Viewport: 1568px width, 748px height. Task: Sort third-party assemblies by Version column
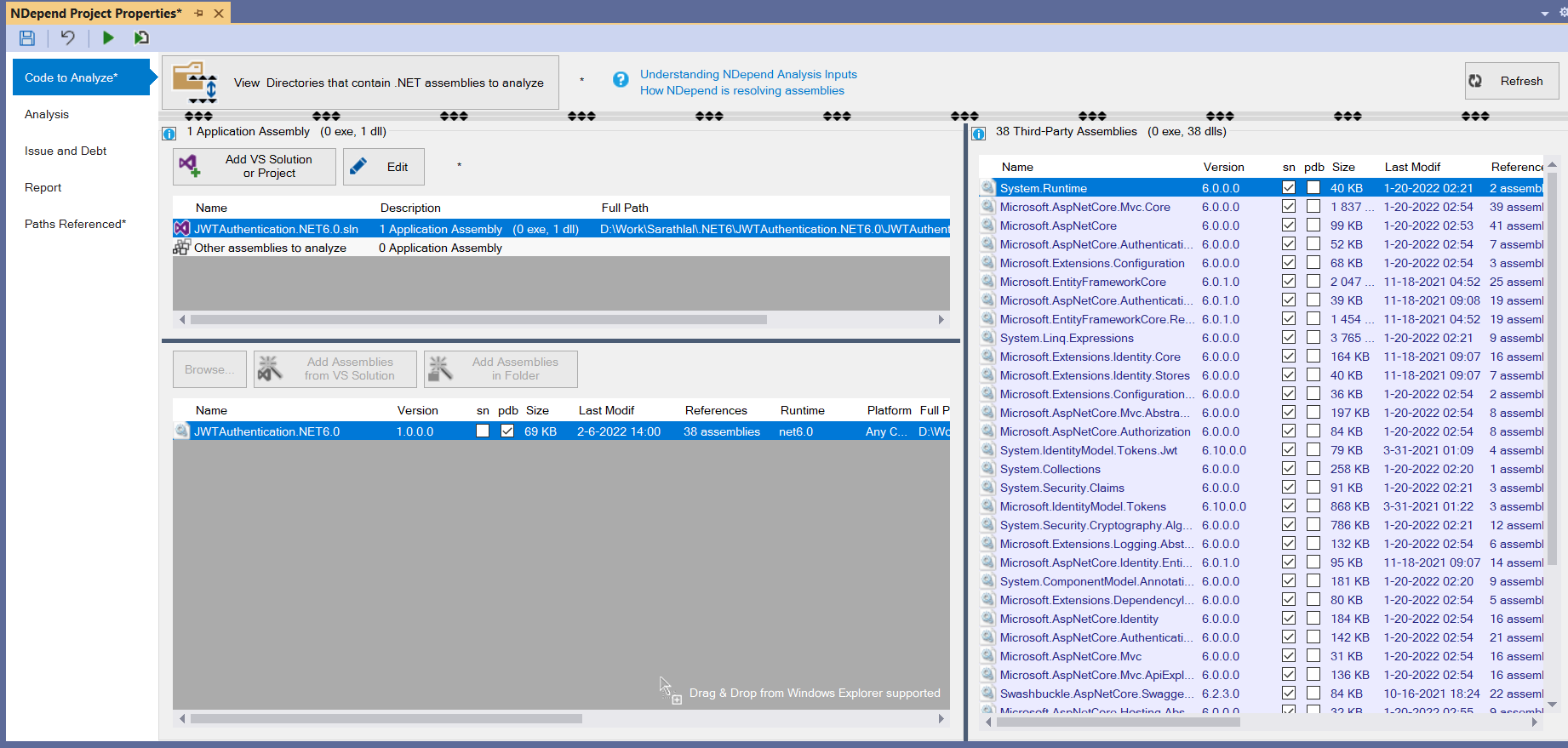click(1223, 167)
